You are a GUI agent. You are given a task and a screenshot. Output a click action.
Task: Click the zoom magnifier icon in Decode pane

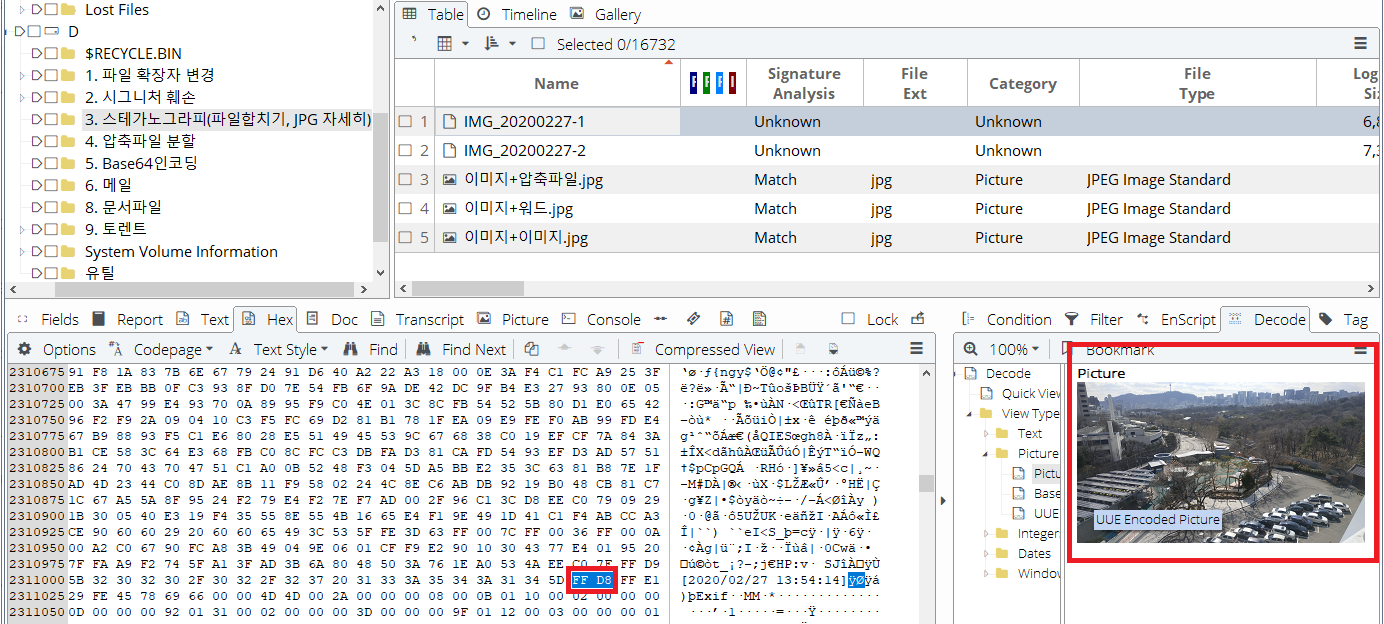click(971, 349)
